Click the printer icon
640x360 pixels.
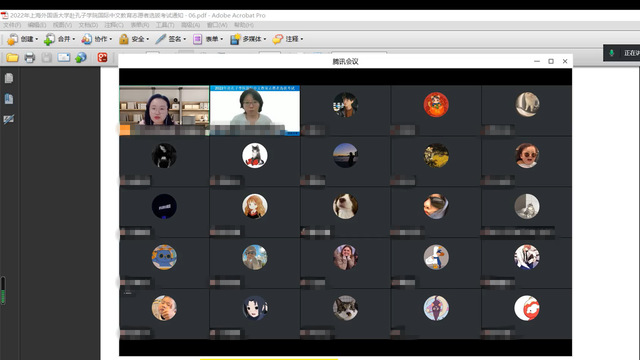coord(29,58)
